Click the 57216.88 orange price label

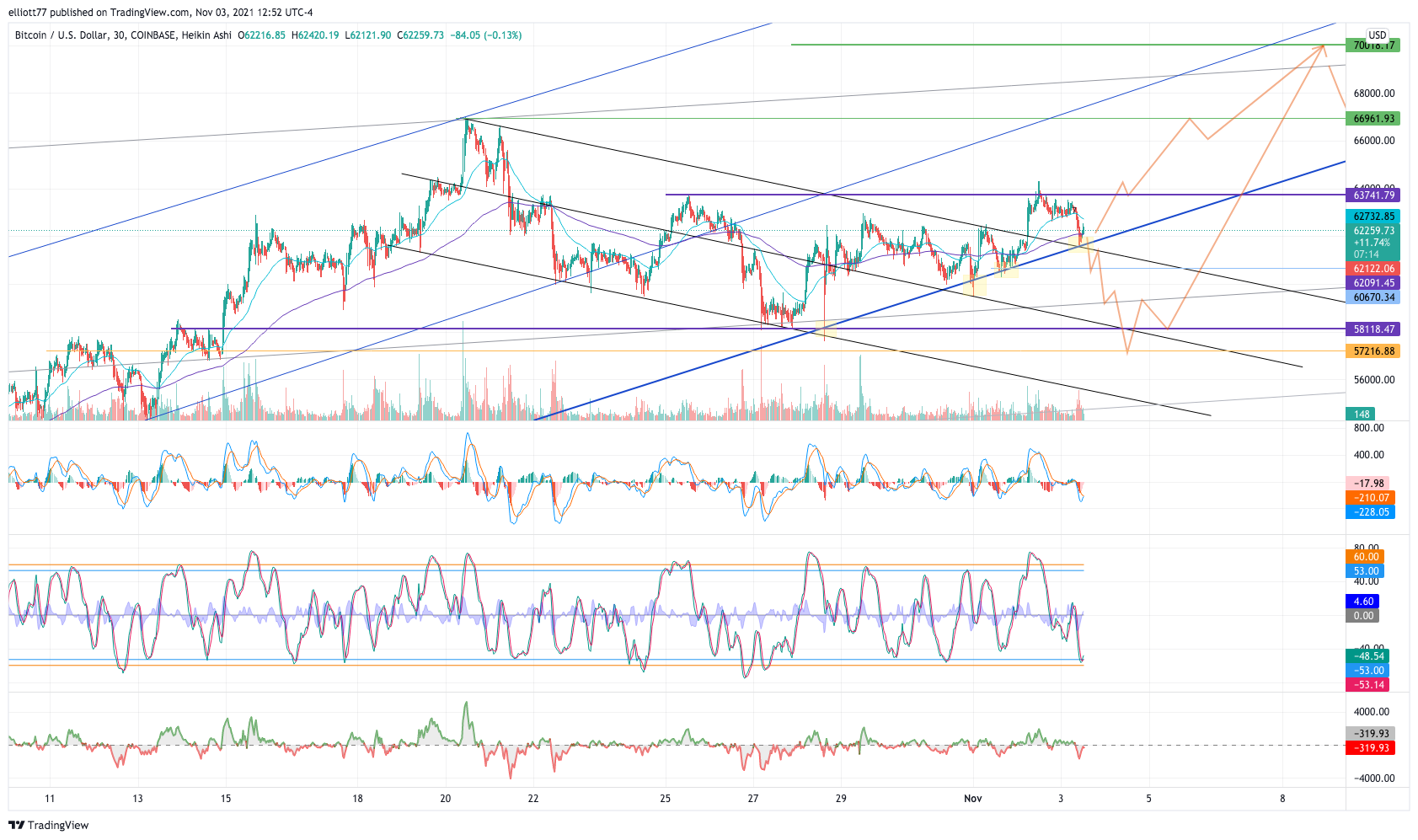tap(1373, 351)
